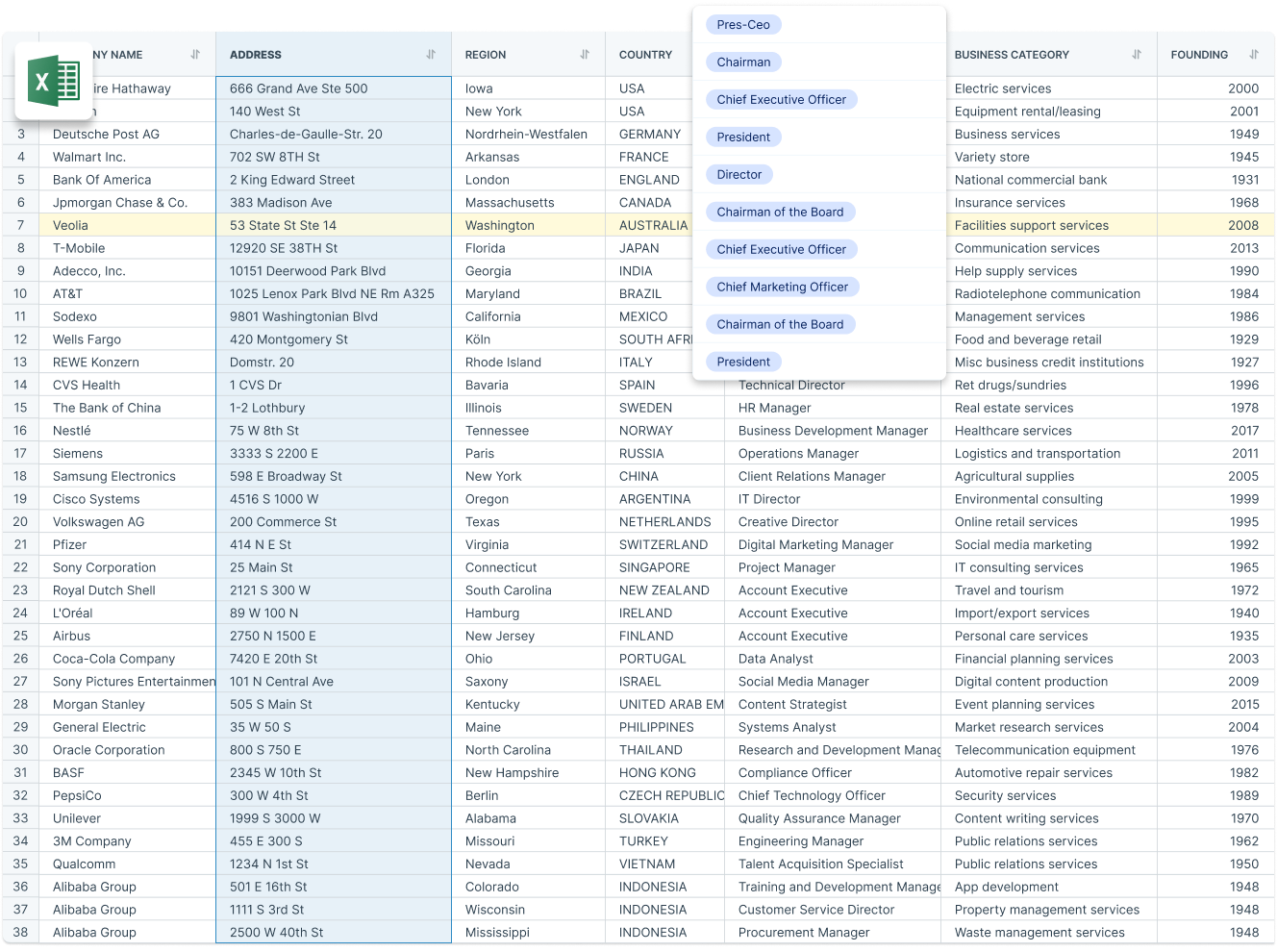Select the Chairman tag option
This screenshot has height=952, width=1277.
[x=743, y=63]
